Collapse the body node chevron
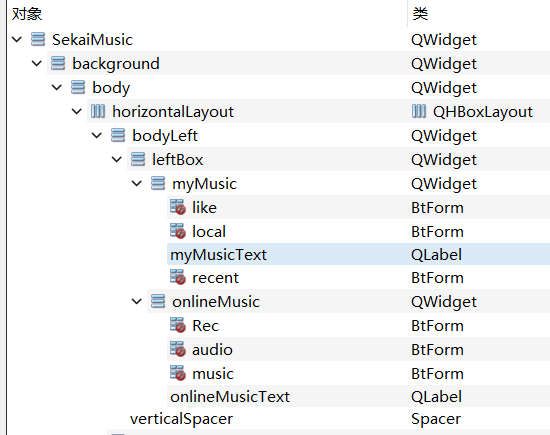This screenshot has width=550, height=435. pyautogui.click(x=57, y=87)
